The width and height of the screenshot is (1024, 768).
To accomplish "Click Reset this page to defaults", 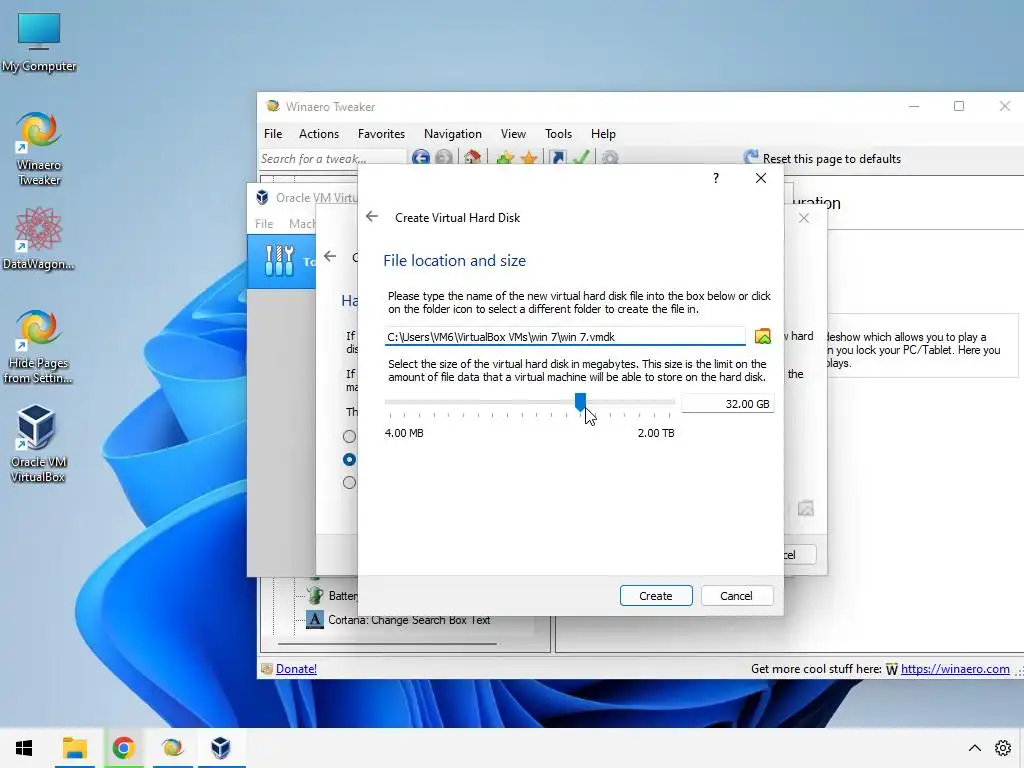I will (822, 159).
